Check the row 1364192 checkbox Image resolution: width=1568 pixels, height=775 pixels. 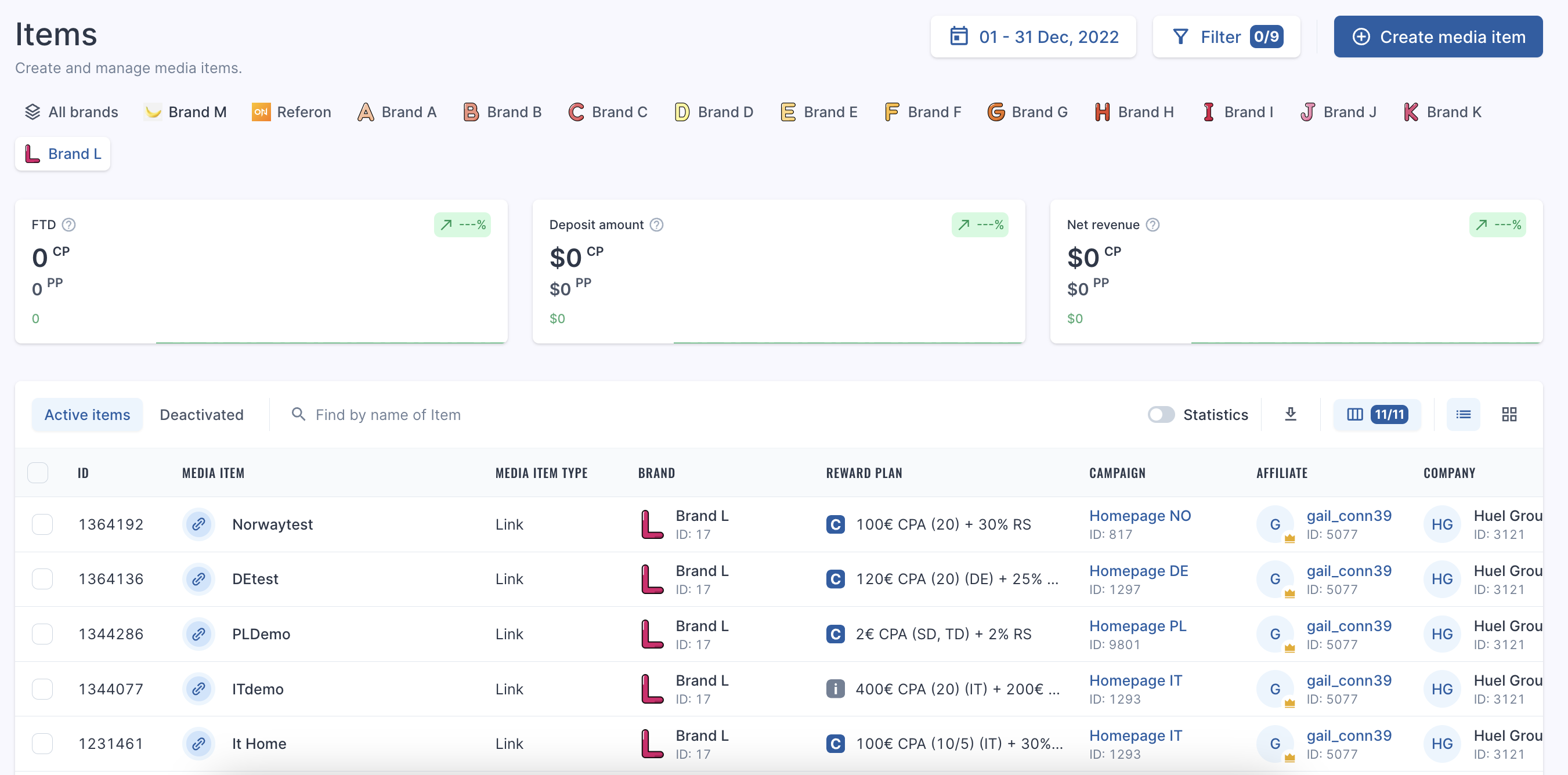42,524
